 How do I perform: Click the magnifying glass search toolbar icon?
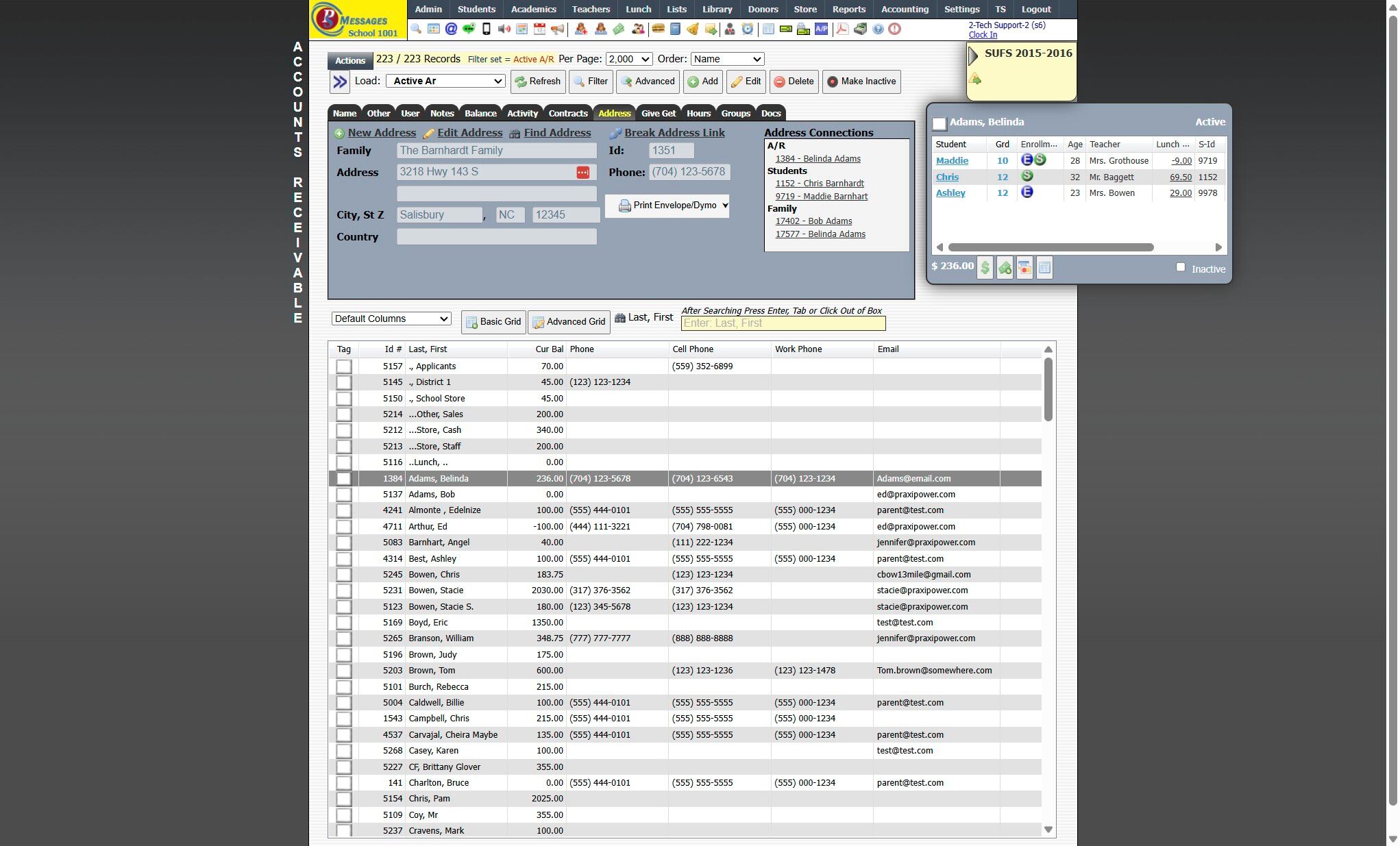point(416,29)
